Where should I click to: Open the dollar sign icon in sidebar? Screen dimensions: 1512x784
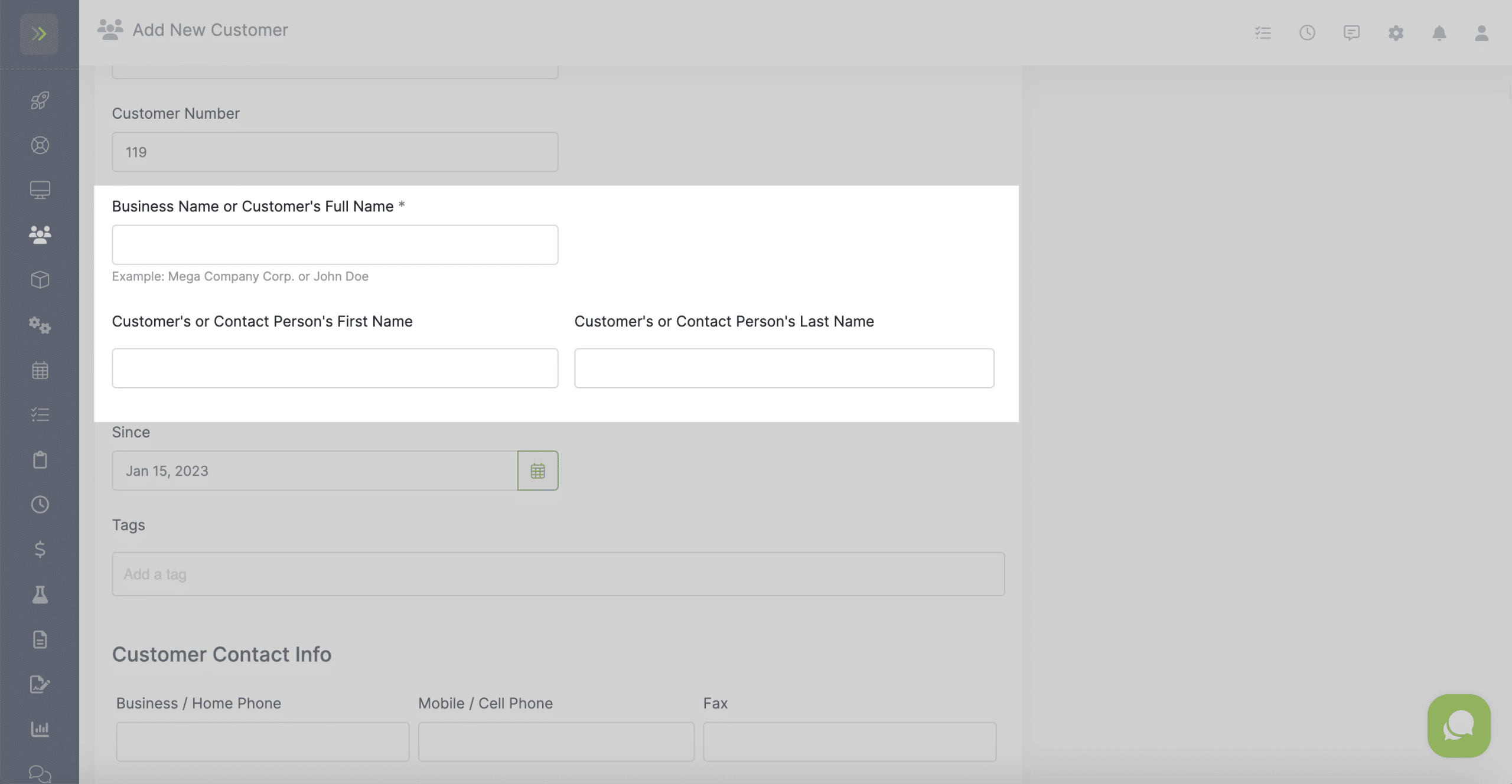pos(40,550)
